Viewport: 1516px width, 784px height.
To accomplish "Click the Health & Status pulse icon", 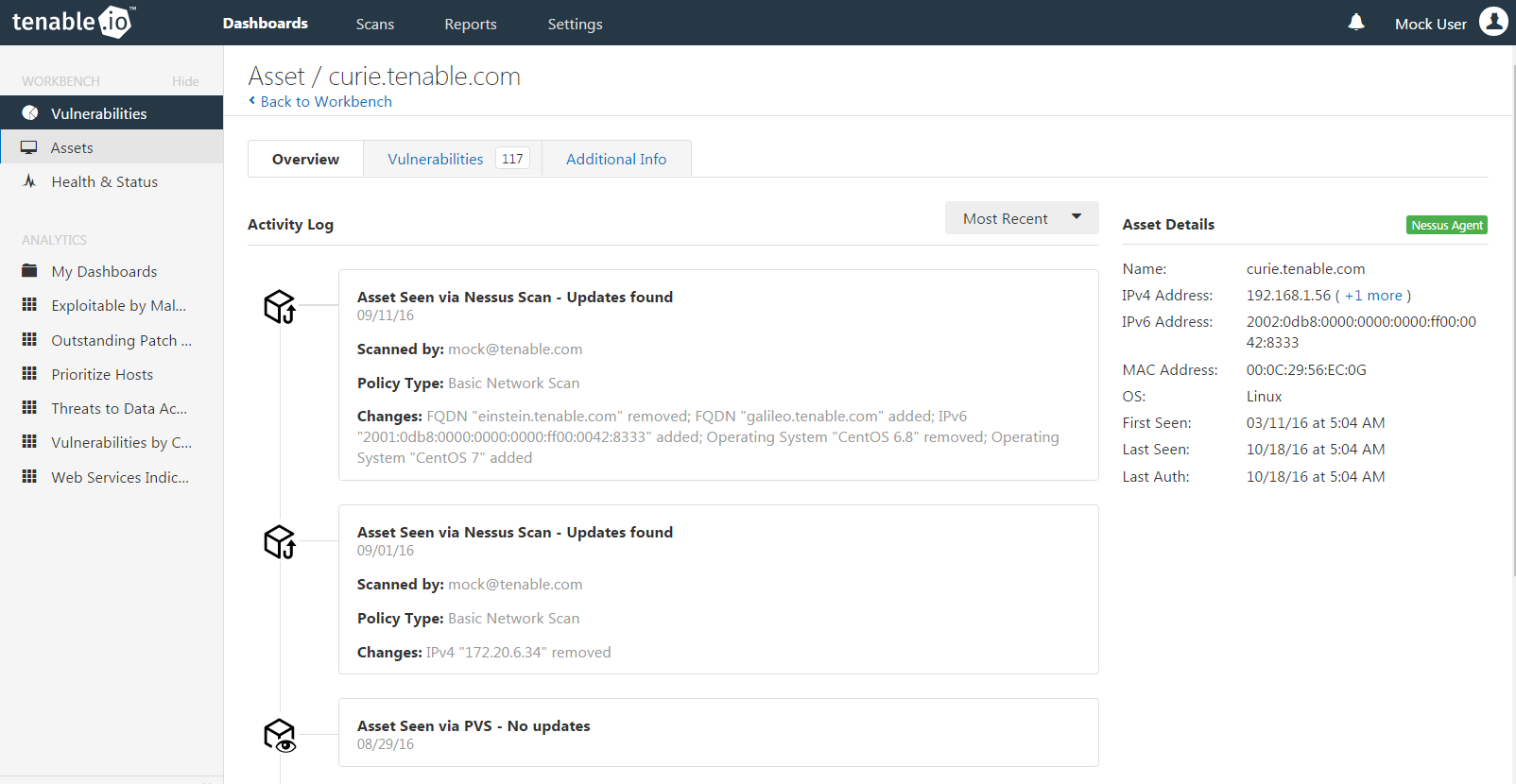I will pos(30,181).
